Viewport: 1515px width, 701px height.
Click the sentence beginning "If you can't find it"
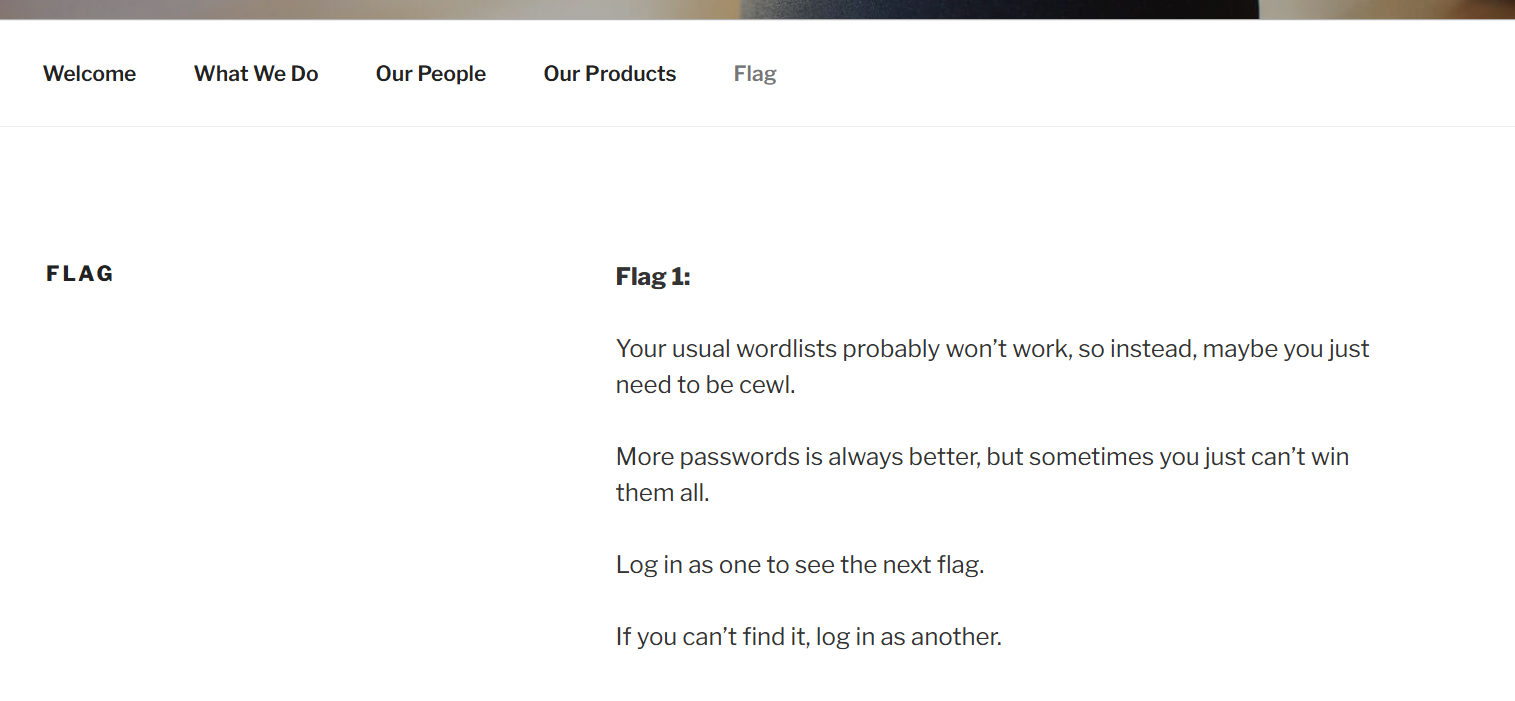(808, 637)
